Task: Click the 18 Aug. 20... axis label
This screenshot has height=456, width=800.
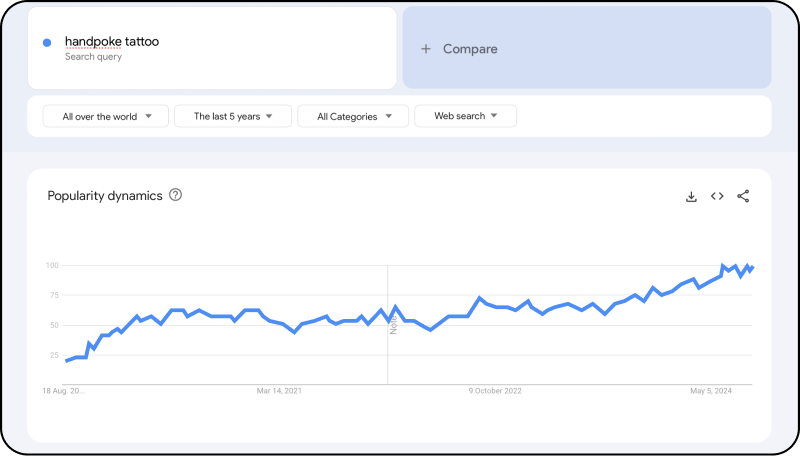Action: [x=64, y=391]
